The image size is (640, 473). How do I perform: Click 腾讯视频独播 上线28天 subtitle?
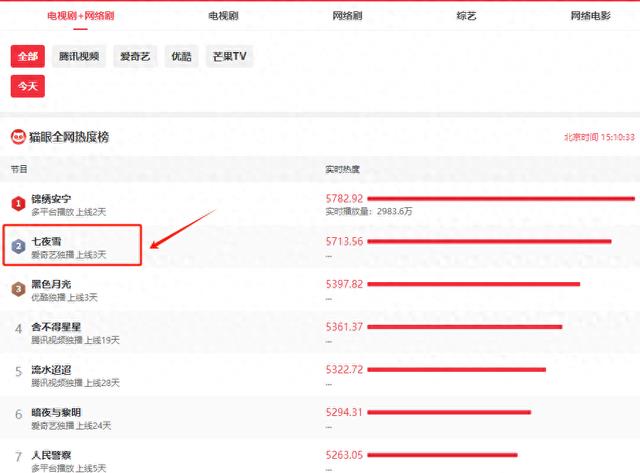click(76, 383)
